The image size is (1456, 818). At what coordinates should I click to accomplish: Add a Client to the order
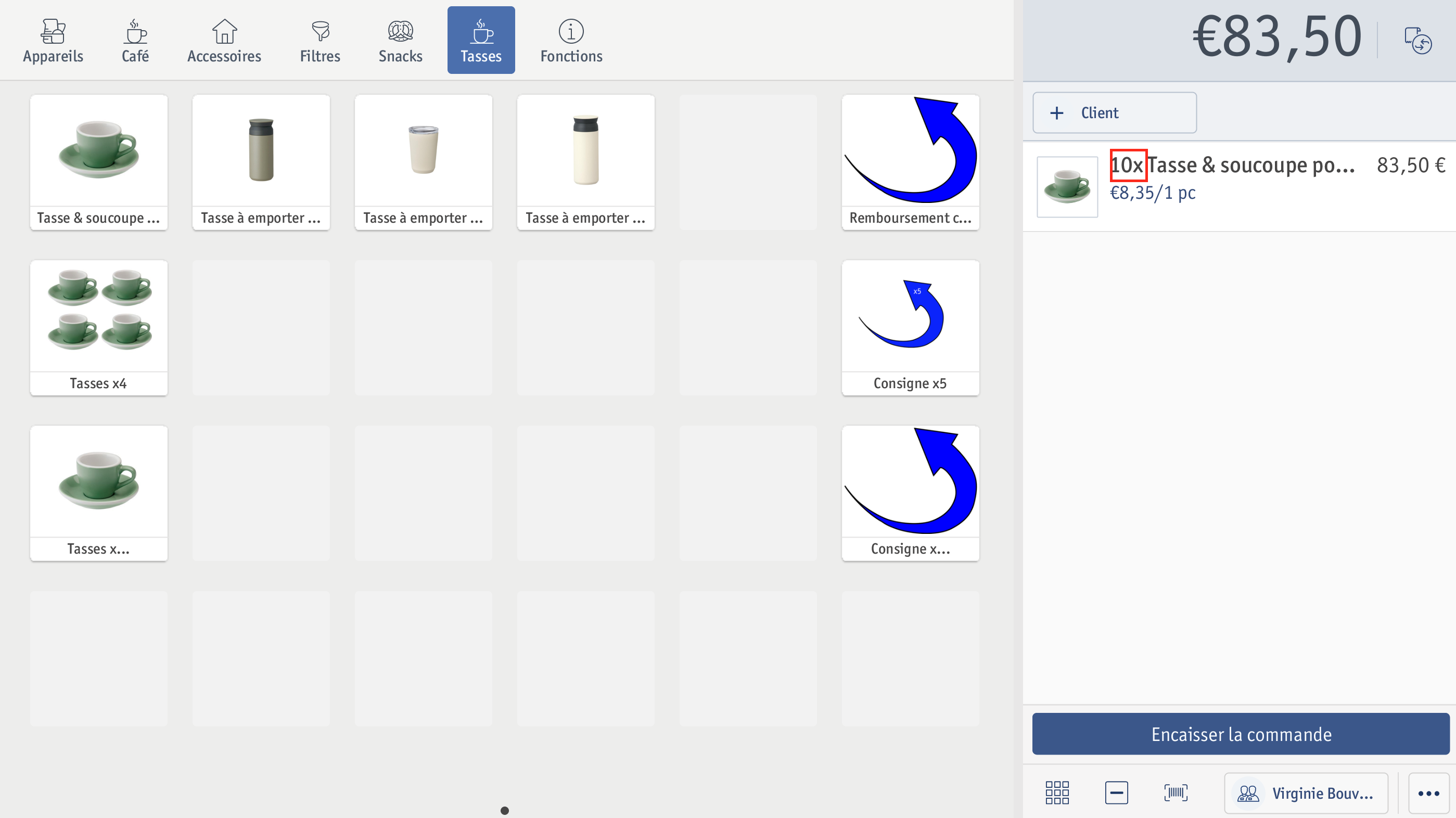[1114, 113]
